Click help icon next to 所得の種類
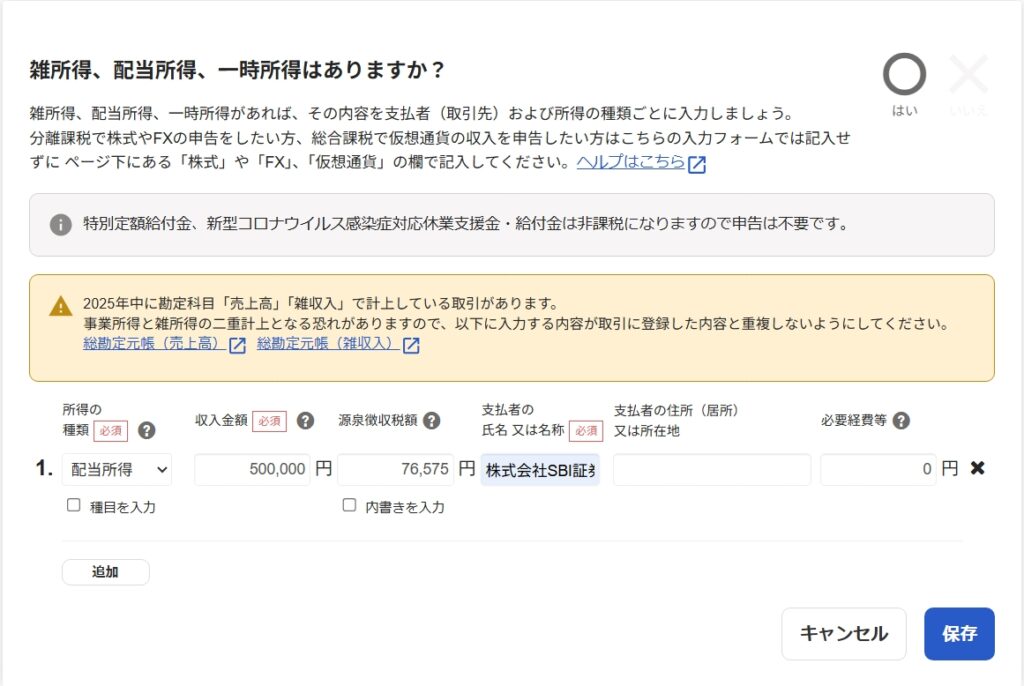This screenshot has width=1024, height=686. pyautogui.click(x=147, y=431)
